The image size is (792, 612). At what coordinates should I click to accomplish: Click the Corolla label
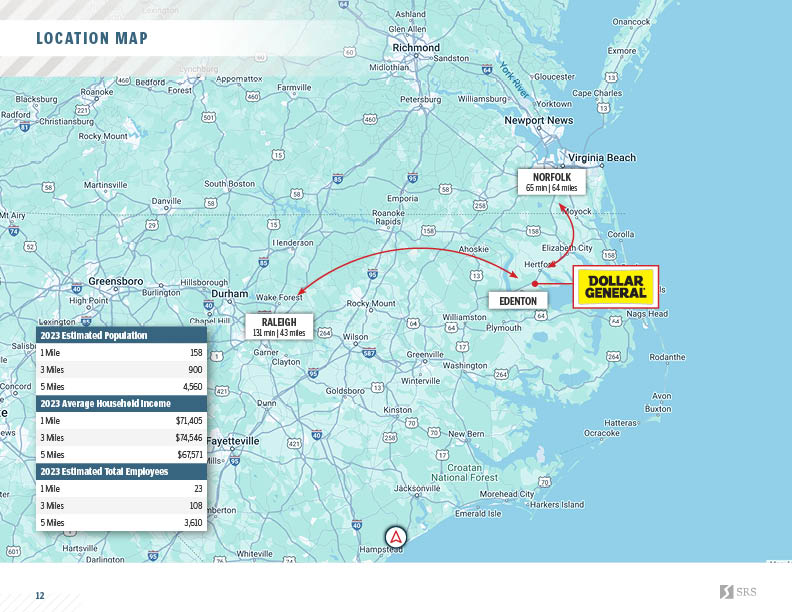(x=621, y=234)
